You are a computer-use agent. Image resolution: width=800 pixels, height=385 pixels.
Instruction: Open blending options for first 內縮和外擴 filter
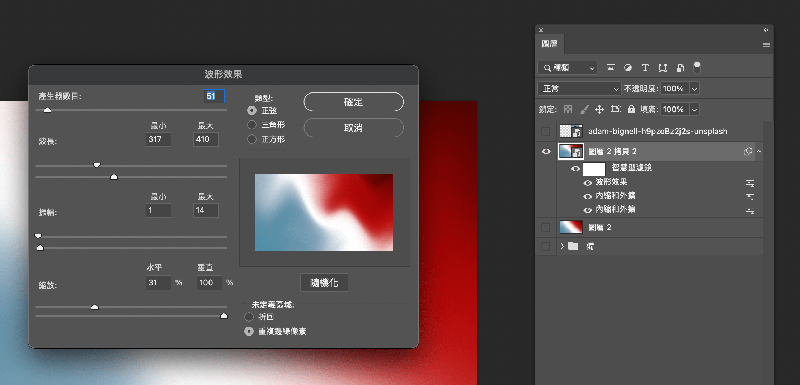(750, 196)
